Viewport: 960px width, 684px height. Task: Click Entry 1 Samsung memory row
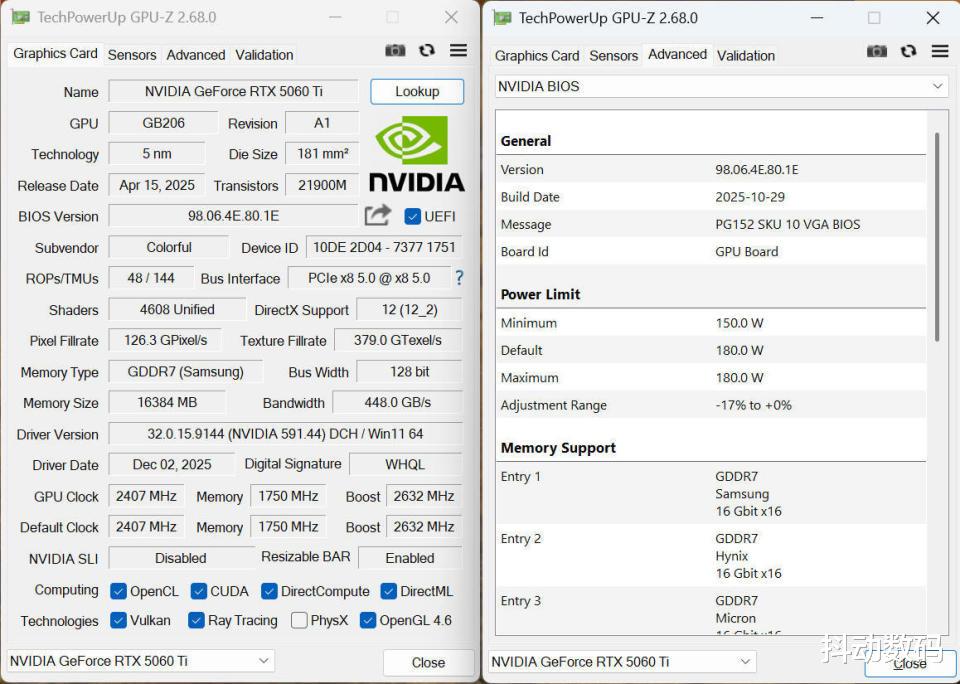click(711, 494)
